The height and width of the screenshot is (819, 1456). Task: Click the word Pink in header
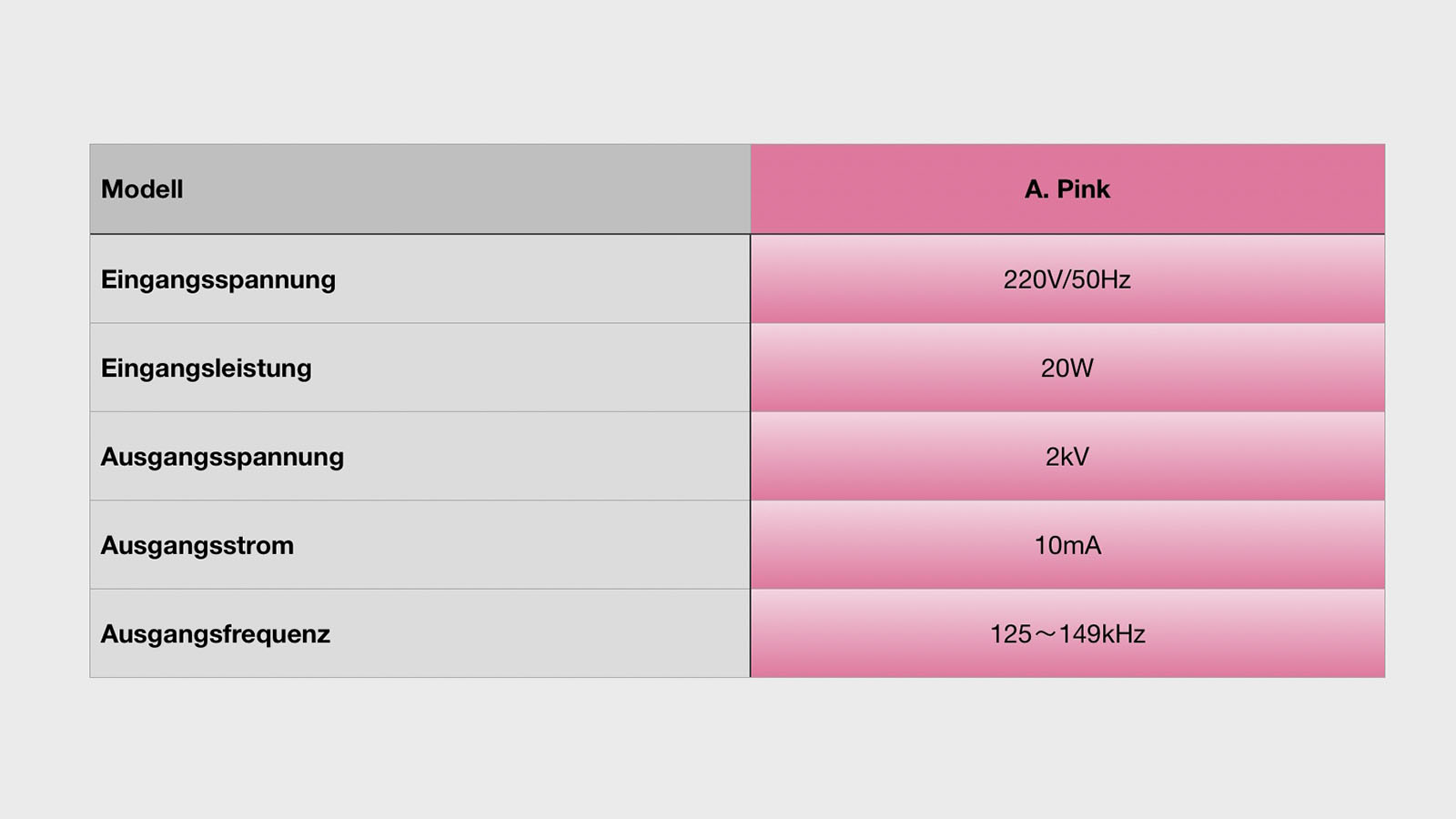pyautogui.click(x=1083, y=189)
